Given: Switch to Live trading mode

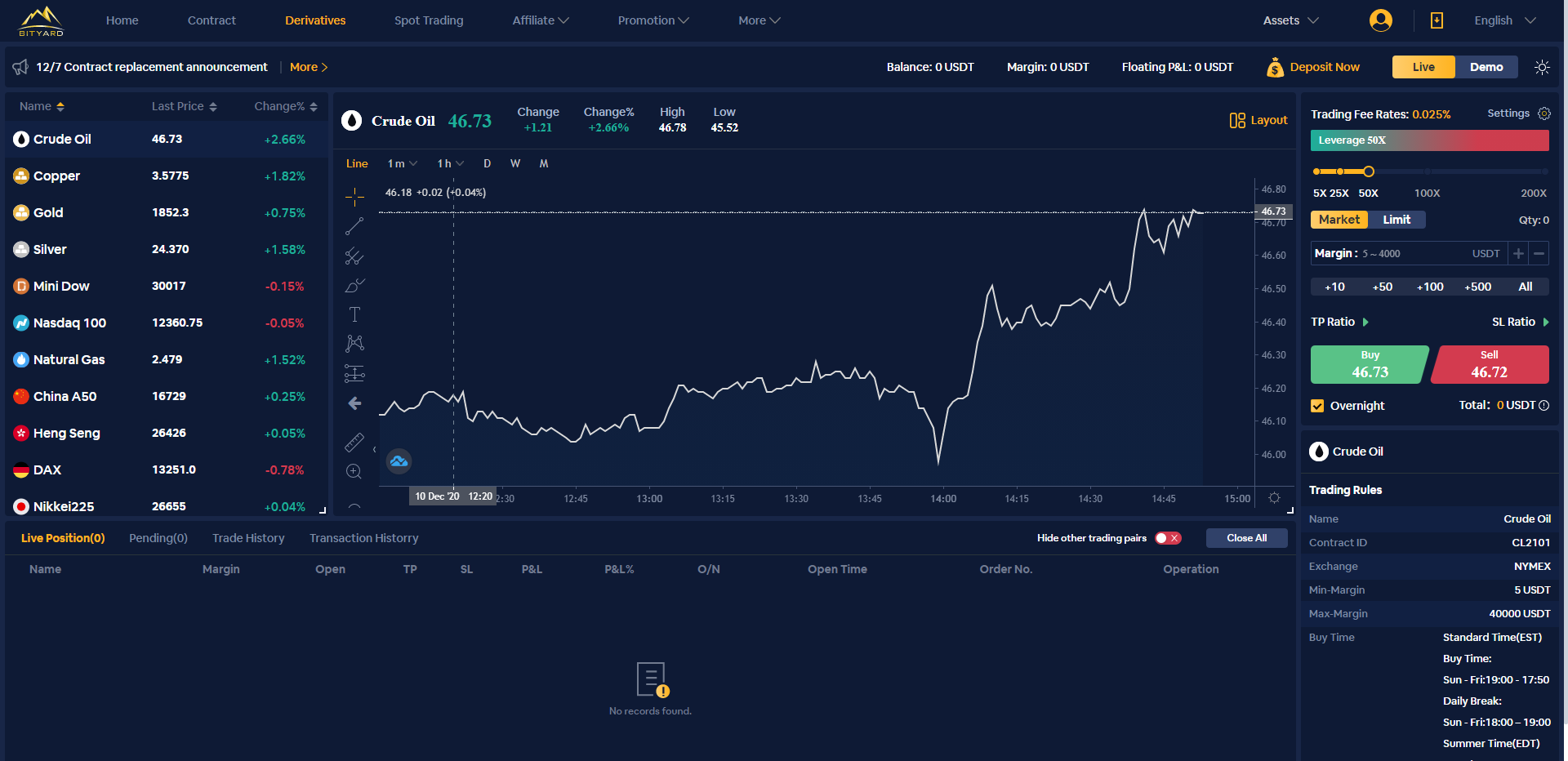Looking at the screenshot, I should (1423, 67).
